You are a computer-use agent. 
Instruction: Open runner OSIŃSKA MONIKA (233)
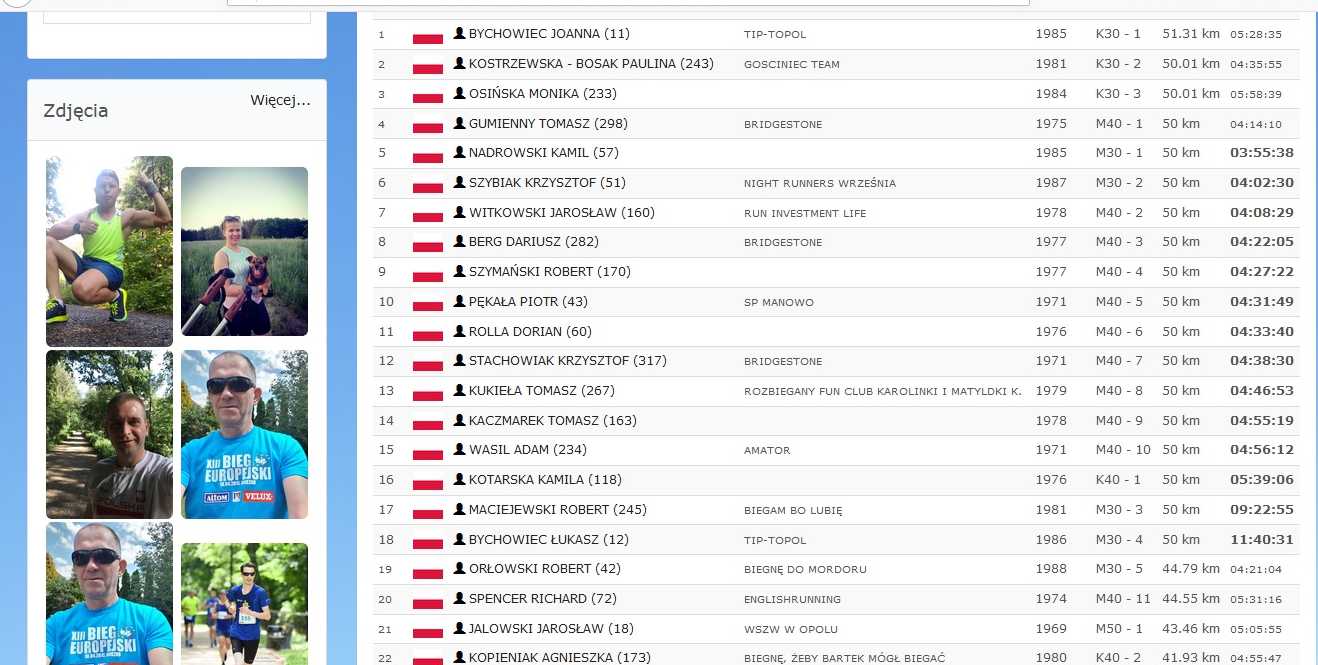(543, 93)
